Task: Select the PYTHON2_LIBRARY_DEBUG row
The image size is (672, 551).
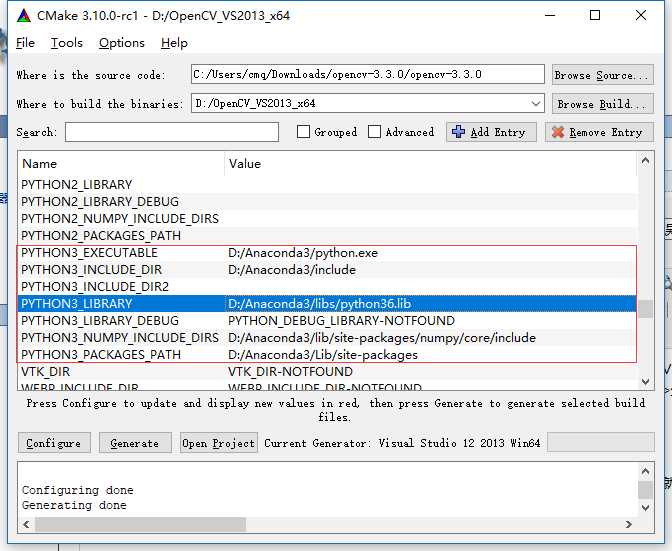Action: point(328,202)
